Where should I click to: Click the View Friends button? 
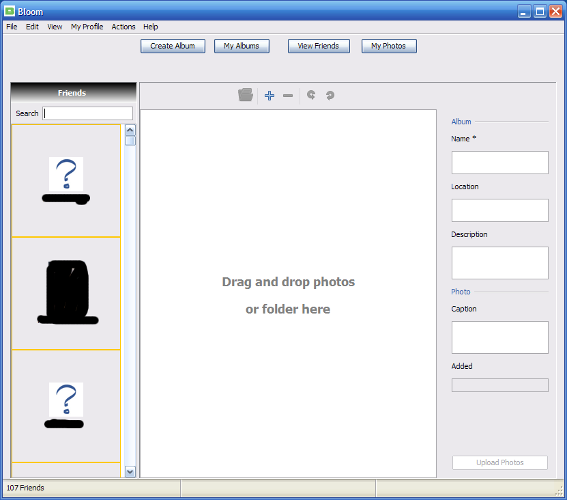[x=319, y=46]
